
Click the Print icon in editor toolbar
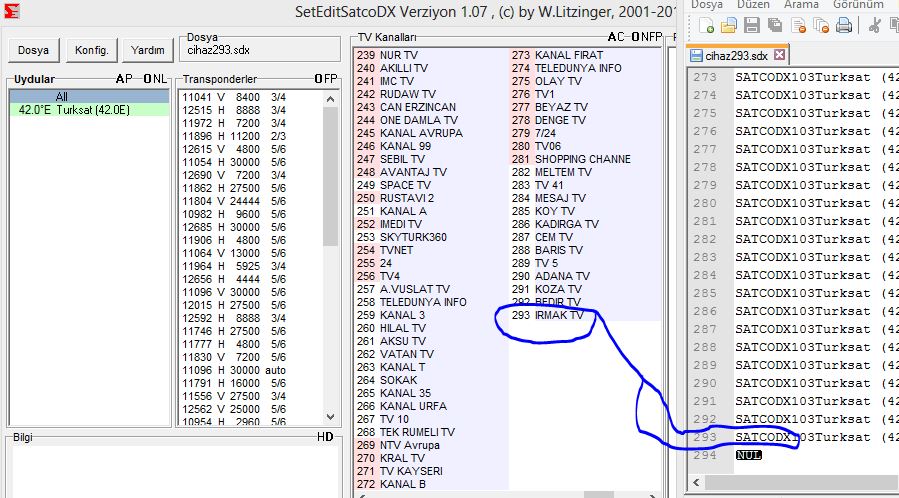coord(844,25)
